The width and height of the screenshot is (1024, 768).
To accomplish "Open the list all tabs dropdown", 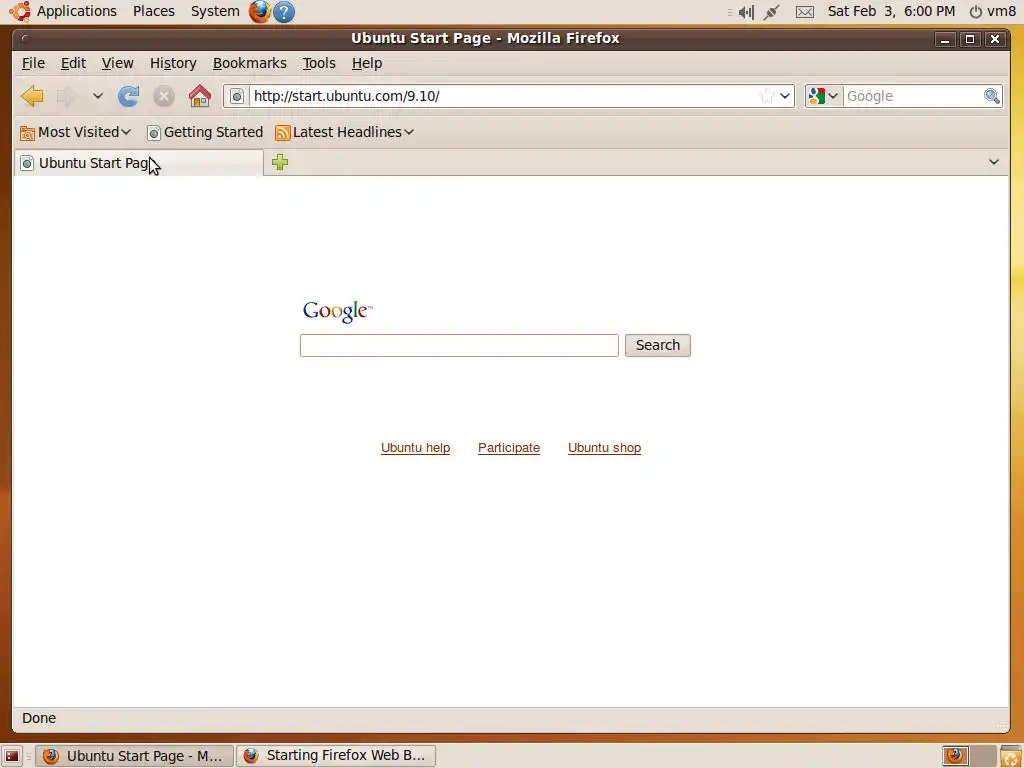I will 993,162.
